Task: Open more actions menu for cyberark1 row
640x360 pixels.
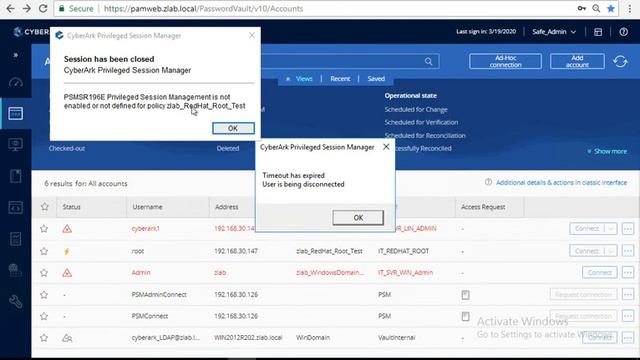Action: click(x=628, y=229)
